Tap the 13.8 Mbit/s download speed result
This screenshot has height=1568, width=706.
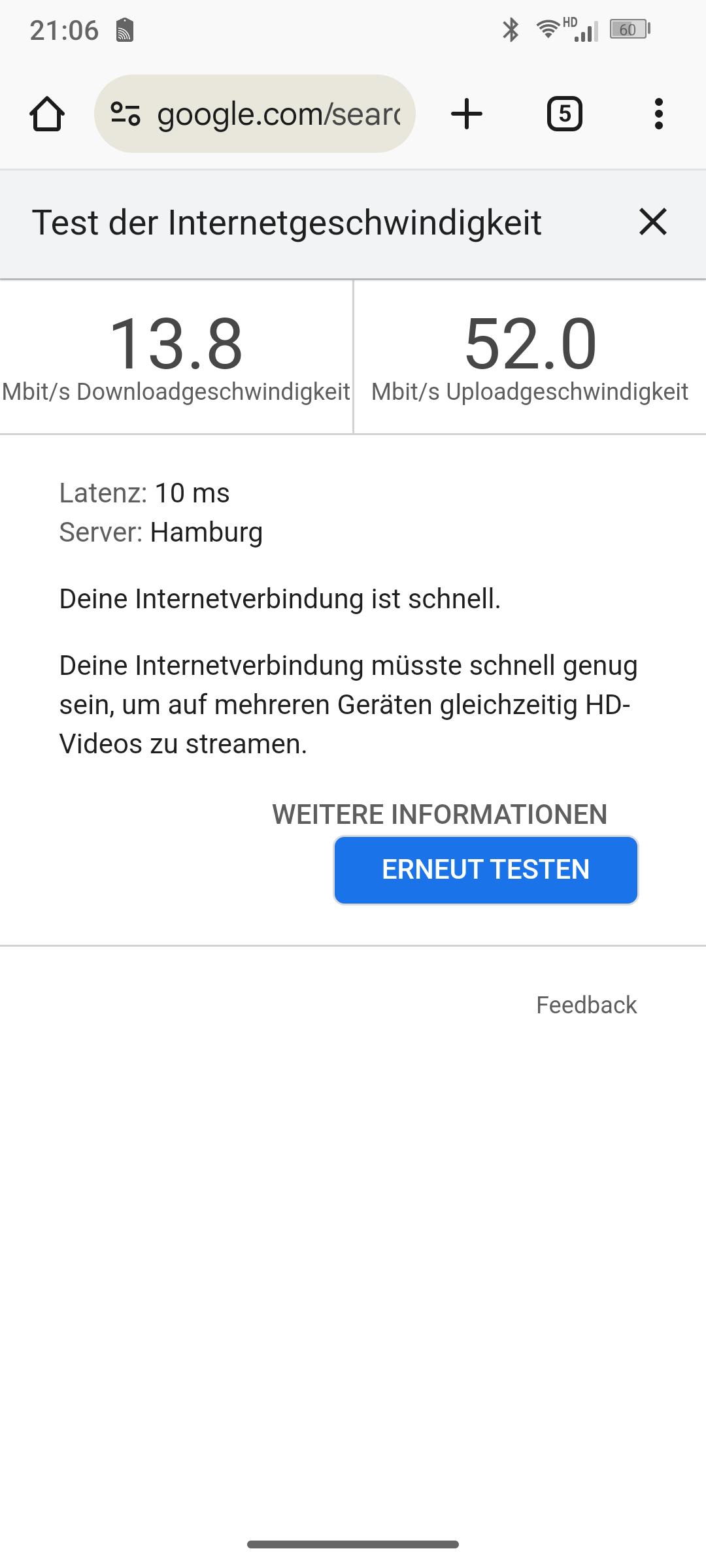pyautogui.click(x=176, y=357)
